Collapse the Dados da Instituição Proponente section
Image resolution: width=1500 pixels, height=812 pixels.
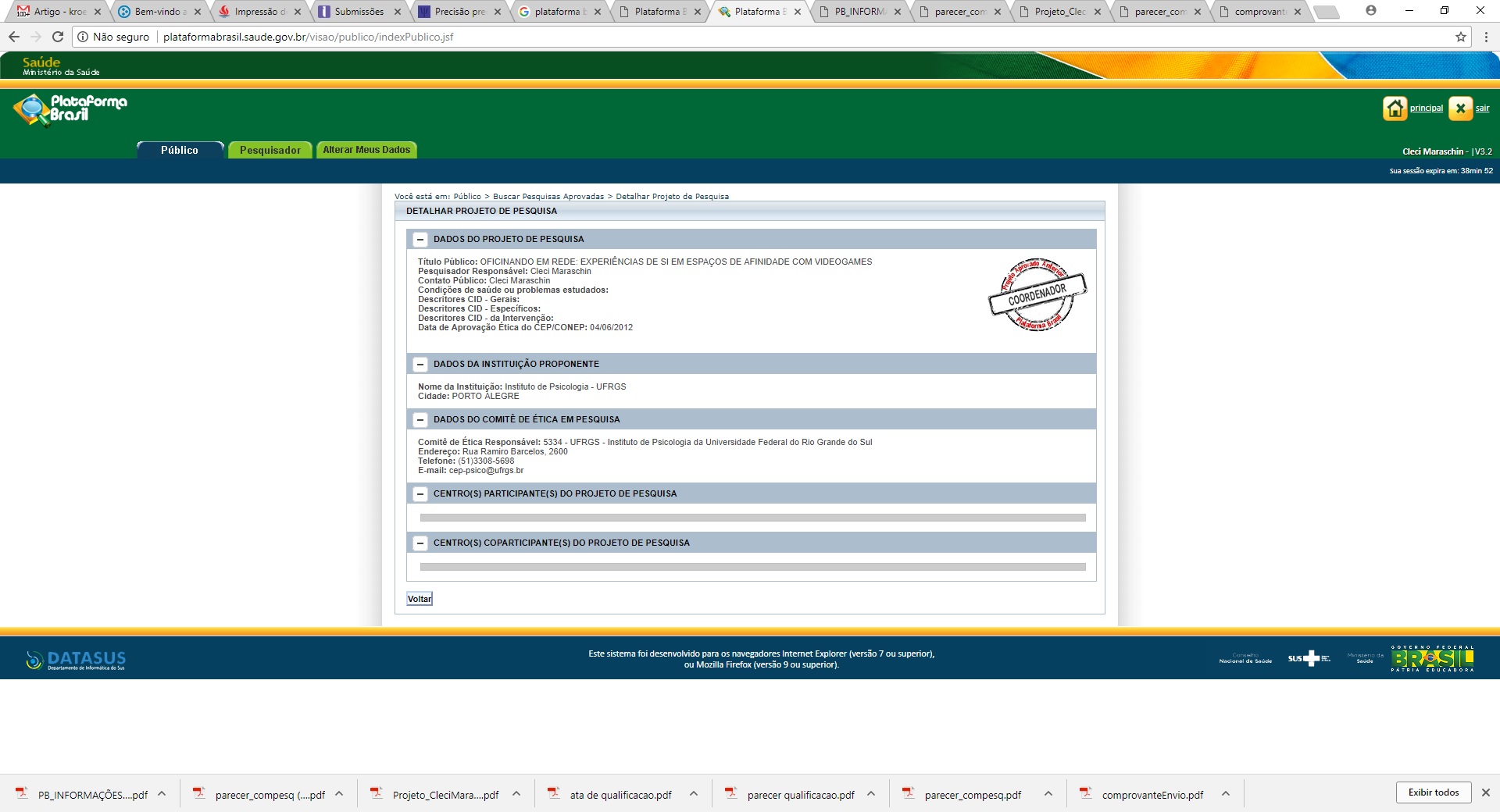[x=420, y=365]
